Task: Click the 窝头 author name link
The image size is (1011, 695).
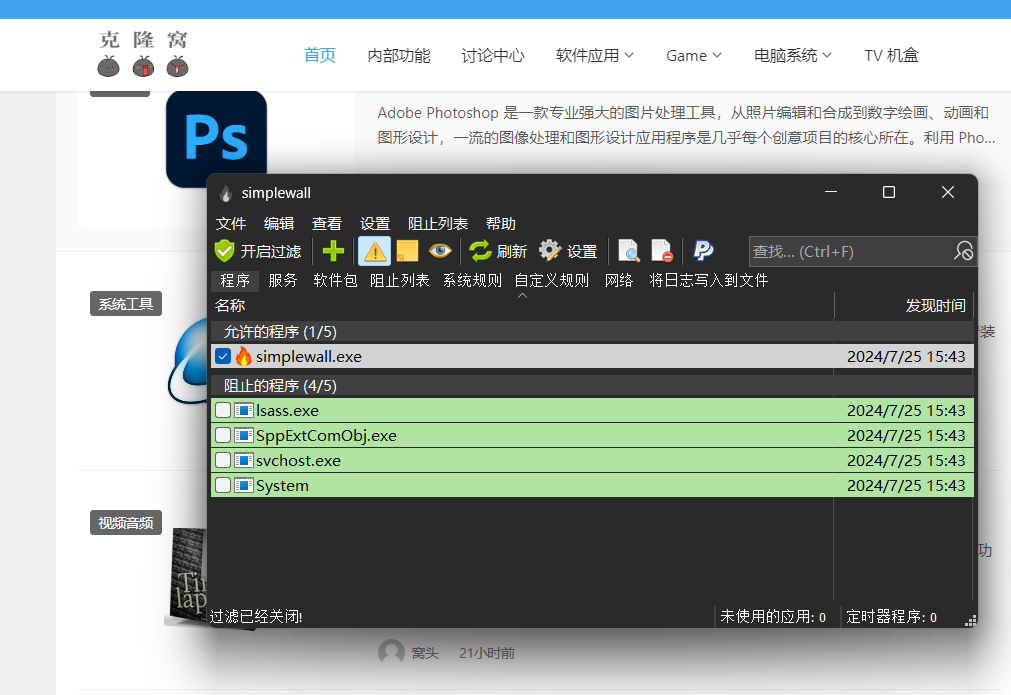Action: 426,653
